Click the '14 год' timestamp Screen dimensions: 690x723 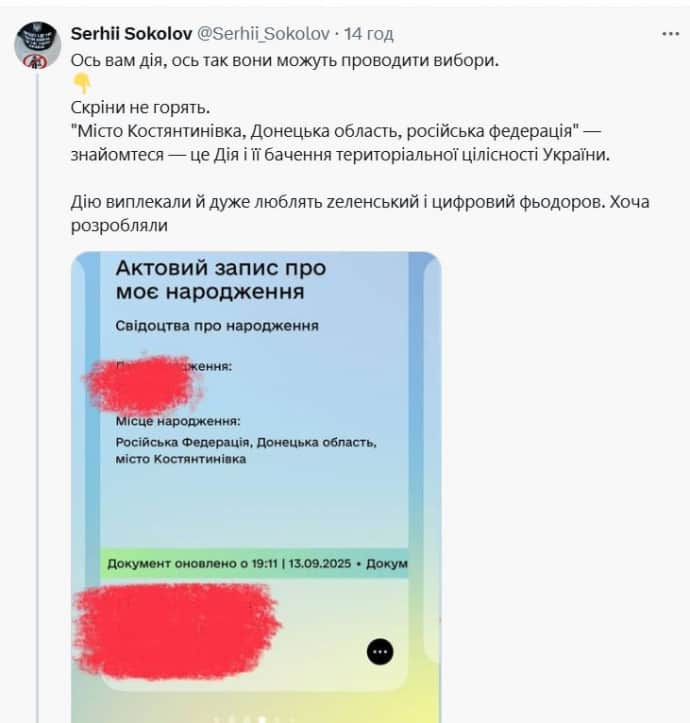369,34
